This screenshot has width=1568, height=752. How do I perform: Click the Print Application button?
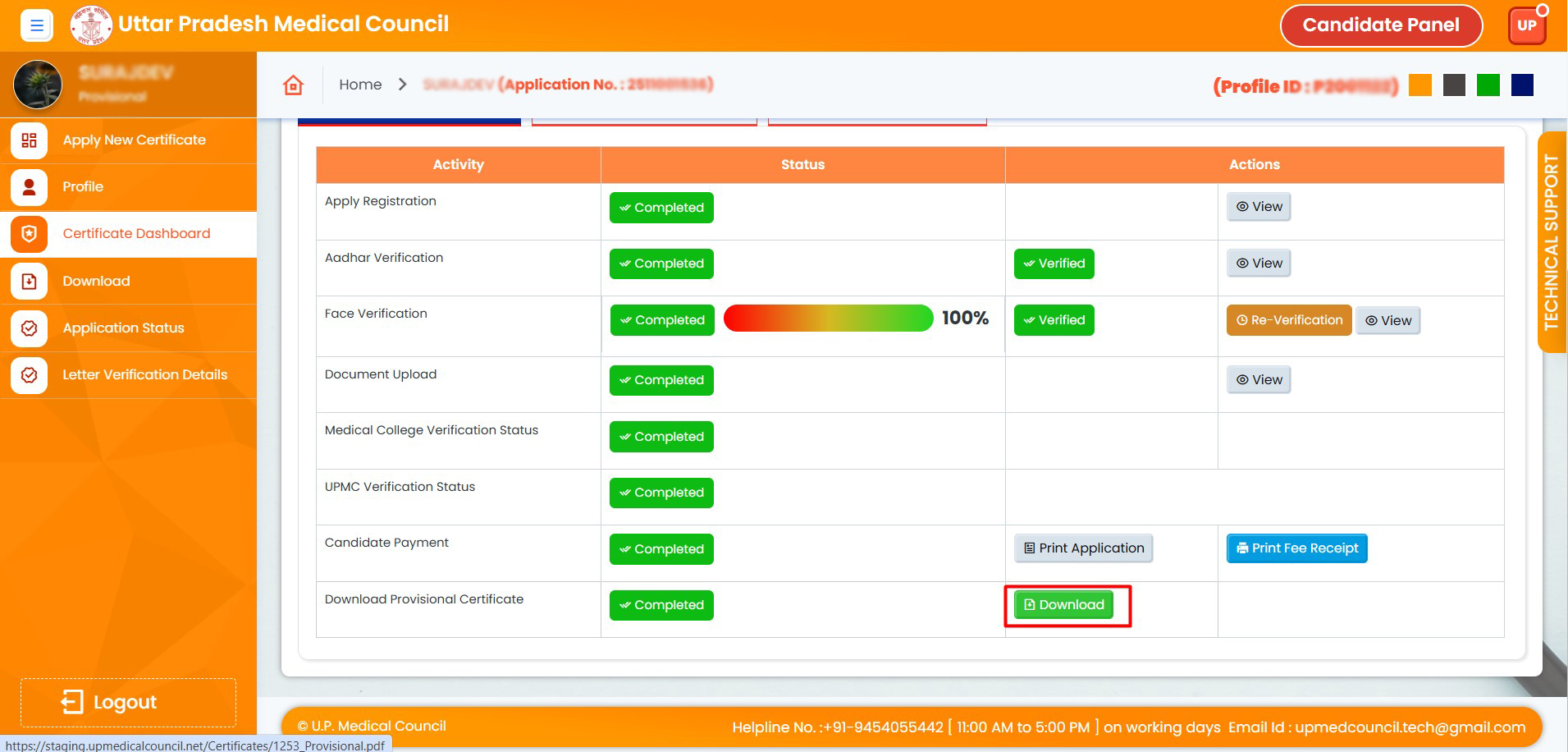point(1083,548)
